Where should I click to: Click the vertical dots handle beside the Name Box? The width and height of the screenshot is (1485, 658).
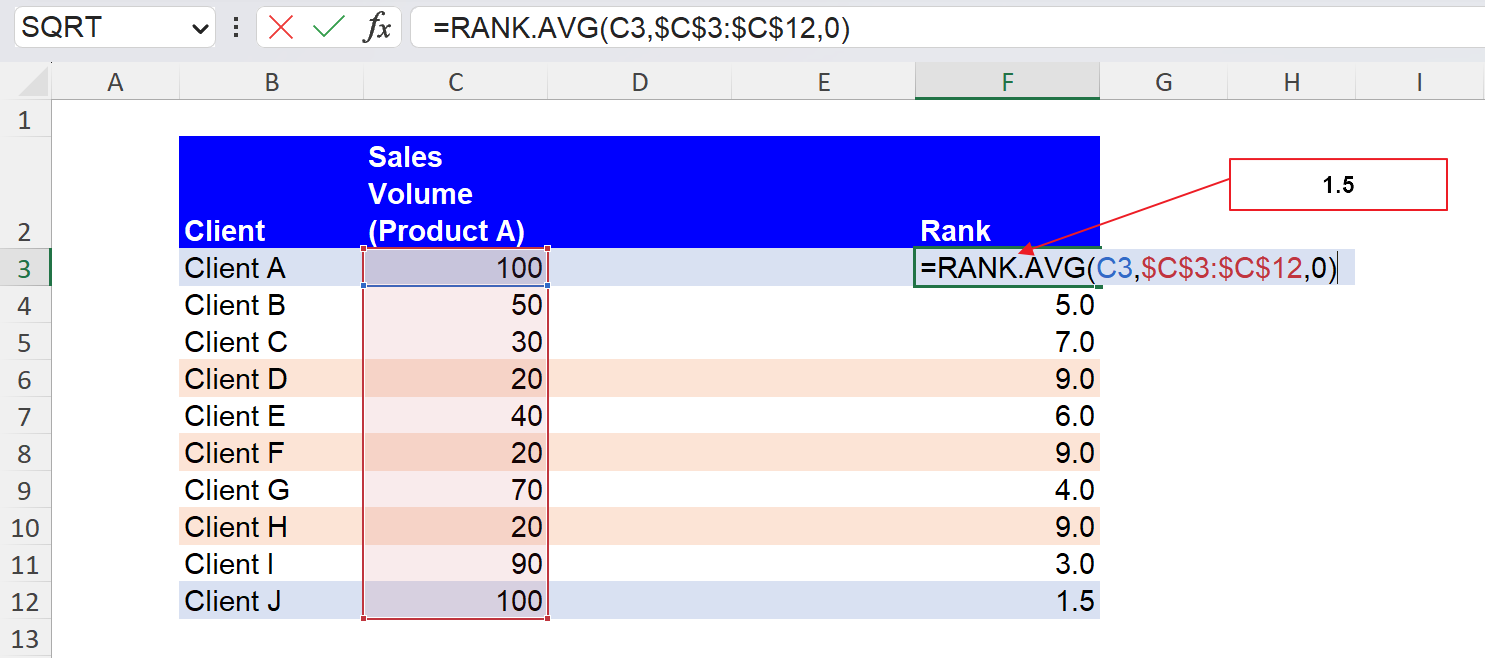pos(235,27)
